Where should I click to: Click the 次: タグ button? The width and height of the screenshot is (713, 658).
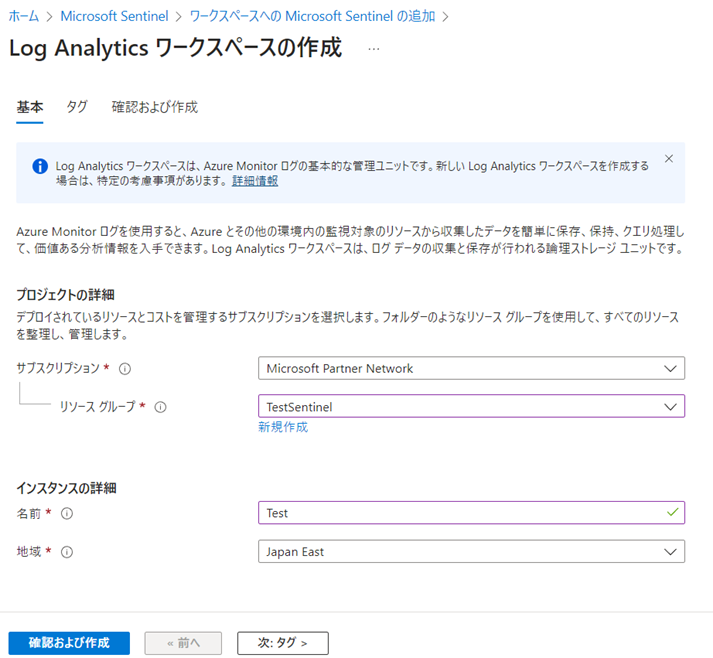[x=283, y=642]
